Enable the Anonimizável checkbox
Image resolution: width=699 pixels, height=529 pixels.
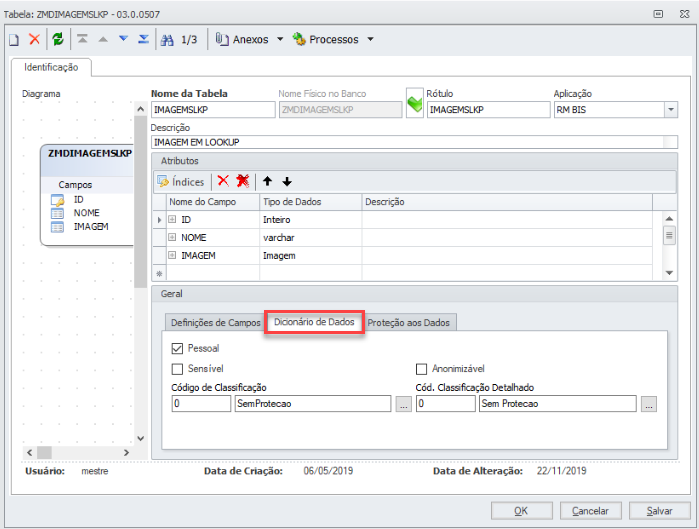click(x=421, y=369)
